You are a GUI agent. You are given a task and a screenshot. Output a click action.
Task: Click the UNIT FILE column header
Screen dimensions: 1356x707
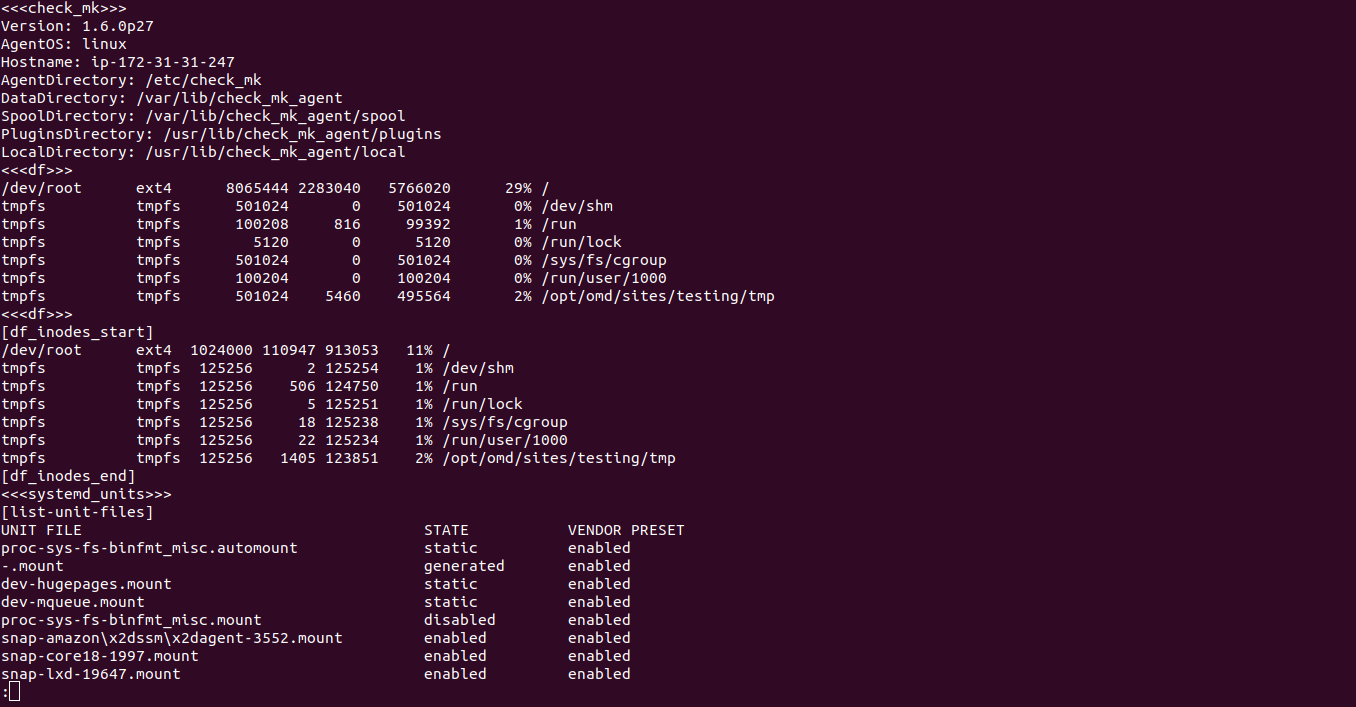tap(41, 530)
